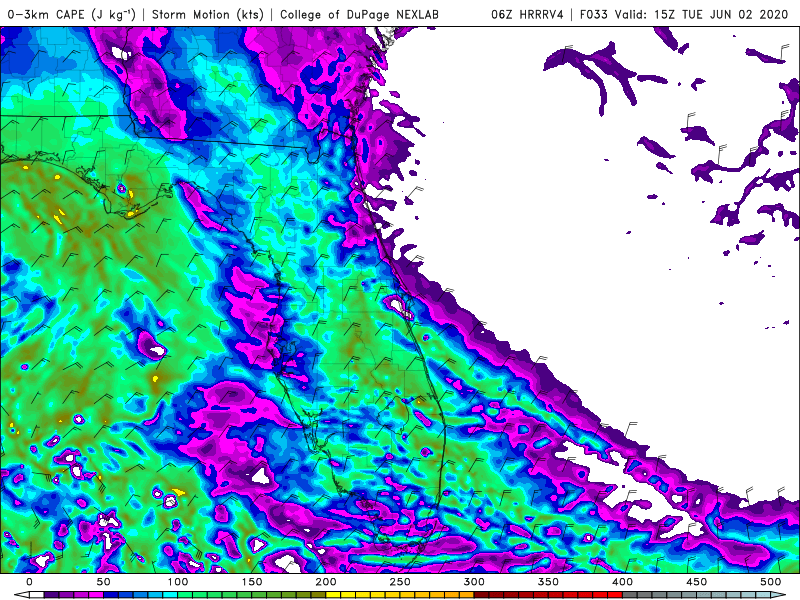
Task: Click the colorbar label '100'
Action: click(178, 582)
